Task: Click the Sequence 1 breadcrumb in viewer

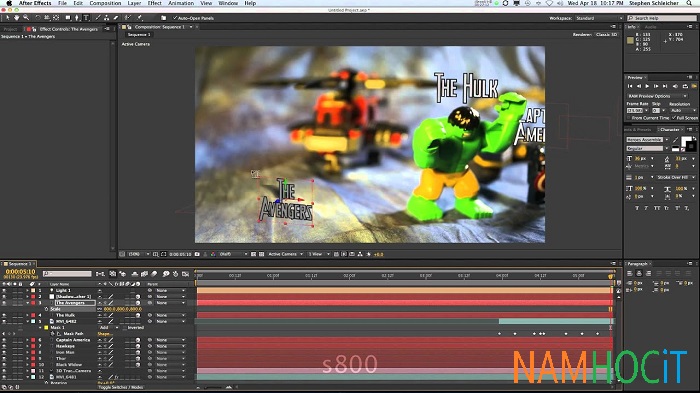Action: pyautogui.click(x=139, y=34)
